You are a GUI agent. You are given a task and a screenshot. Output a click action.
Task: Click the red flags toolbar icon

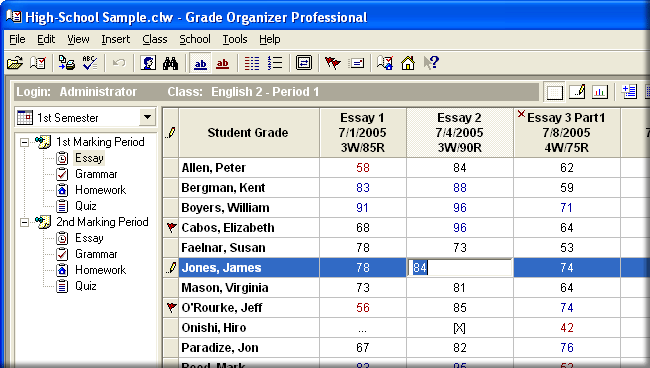coord(332,63)
